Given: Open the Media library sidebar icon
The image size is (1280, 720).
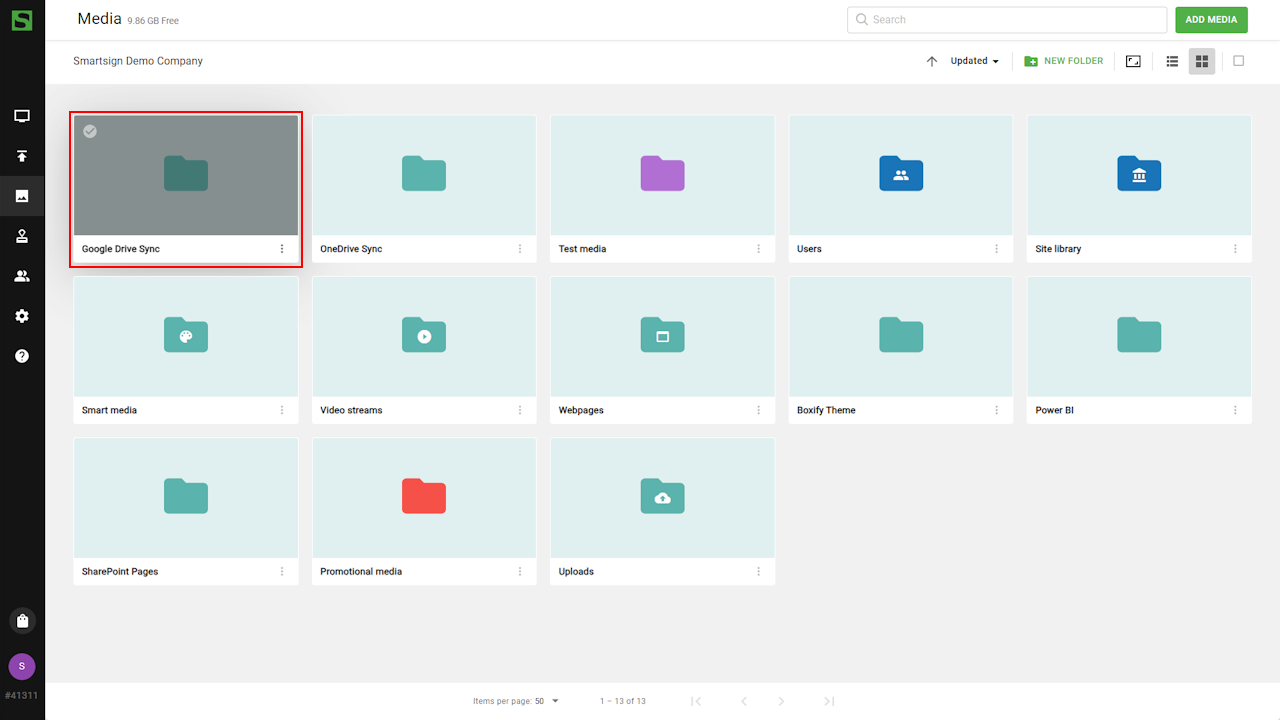Looking at the screenshot, I should coord(22,196).
